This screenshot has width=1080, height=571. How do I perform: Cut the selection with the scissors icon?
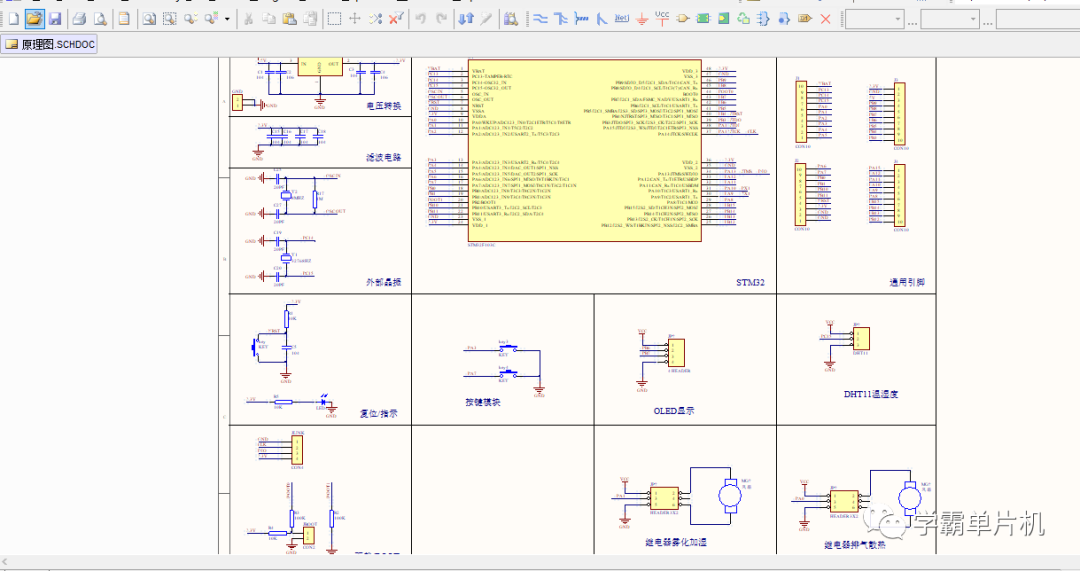click(x=249, y=19)
